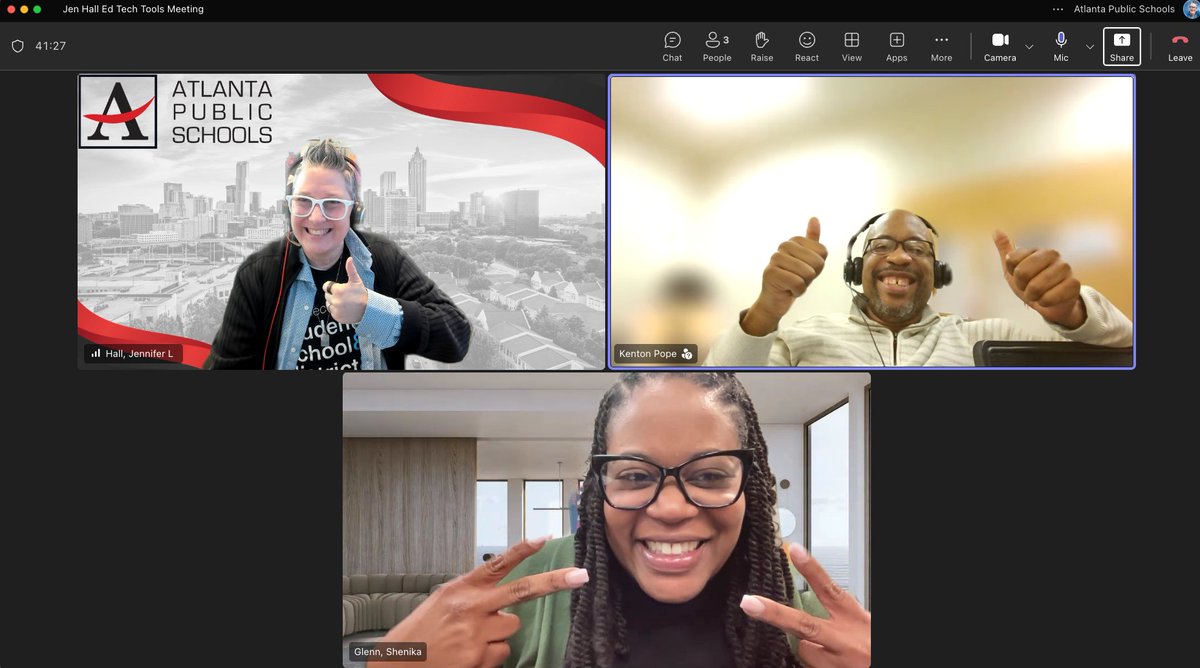This screenshot has width=1200, height=668.
Task: Click the Hall, Jennifer L name label
Action: tap(140, 353)
